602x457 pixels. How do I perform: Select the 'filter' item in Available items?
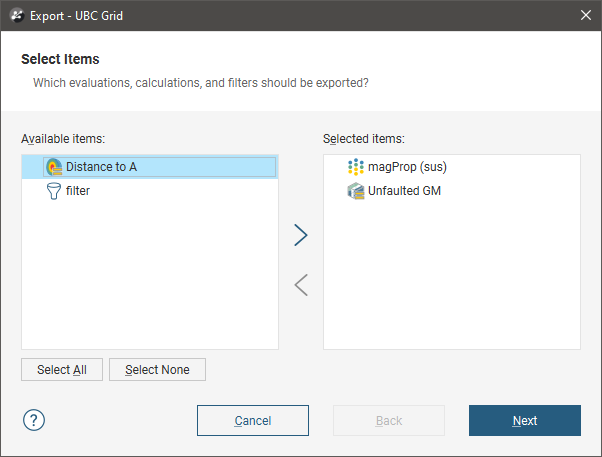[x=78, y=191]
